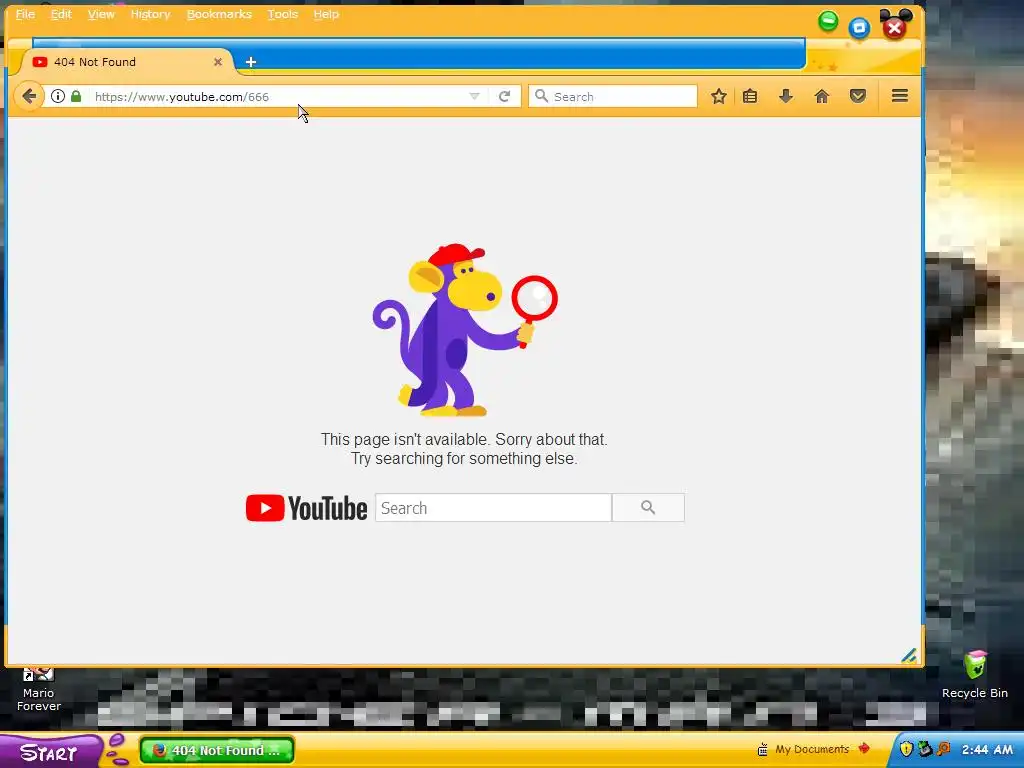Screen dimensions: 1024x768
Task: Open the View menu
Action: coord(101,14)
